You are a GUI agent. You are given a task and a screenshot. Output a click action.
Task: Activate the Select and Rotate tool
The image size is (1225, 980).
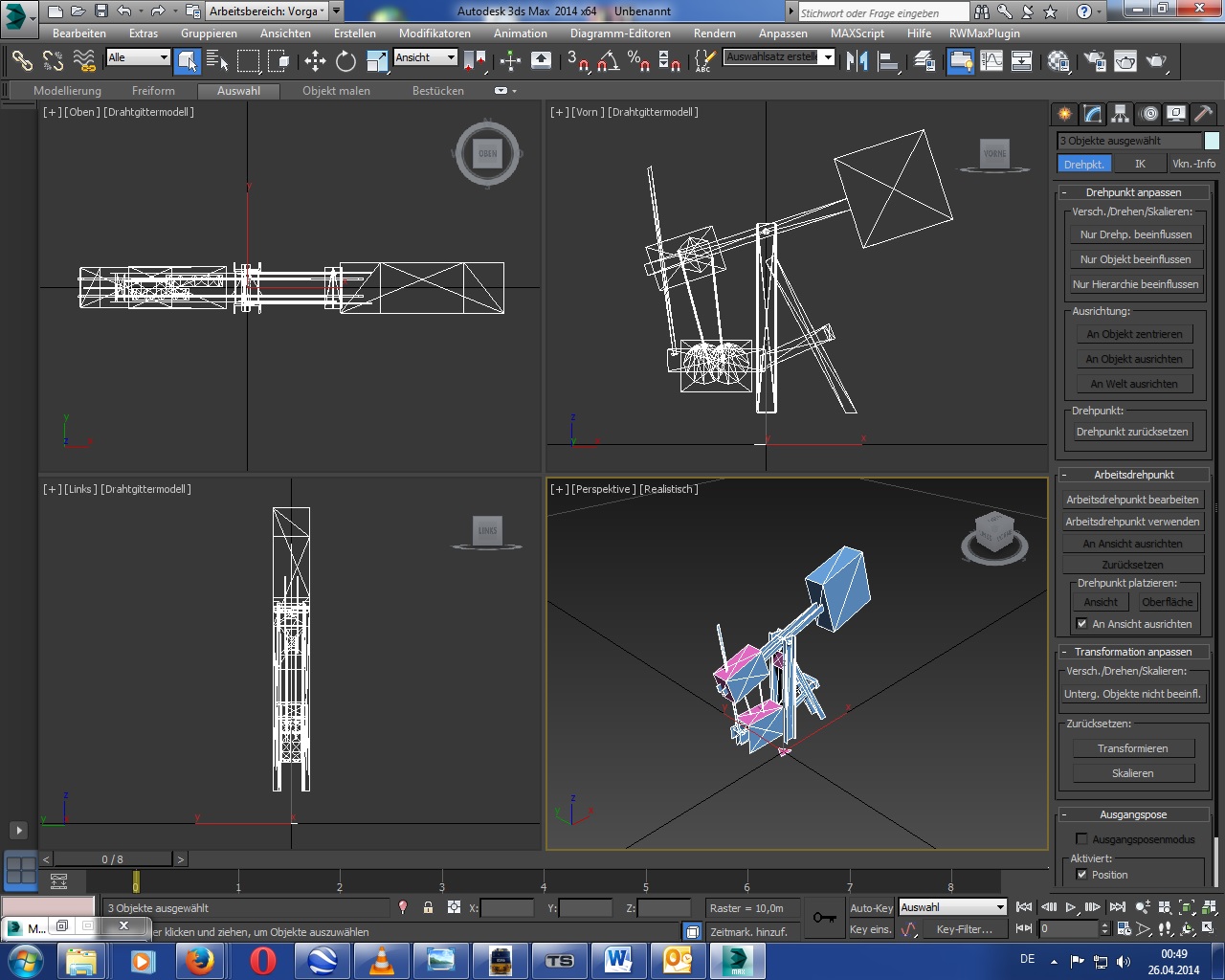click(x=345, y=61)
